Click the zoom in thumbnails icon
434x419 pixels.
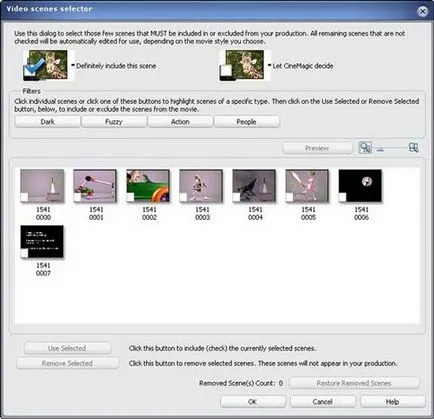tap(413, 148)
